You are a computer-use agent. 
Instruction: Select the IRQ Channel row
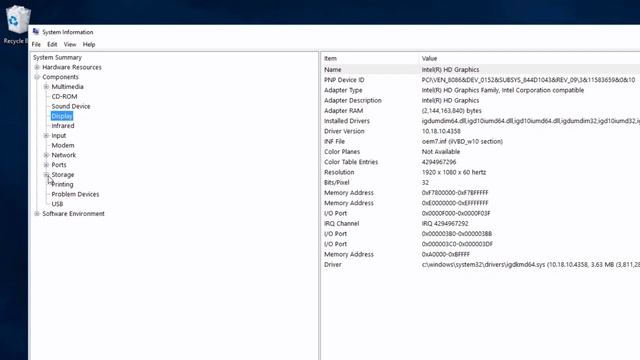click(x=481, y=223)
